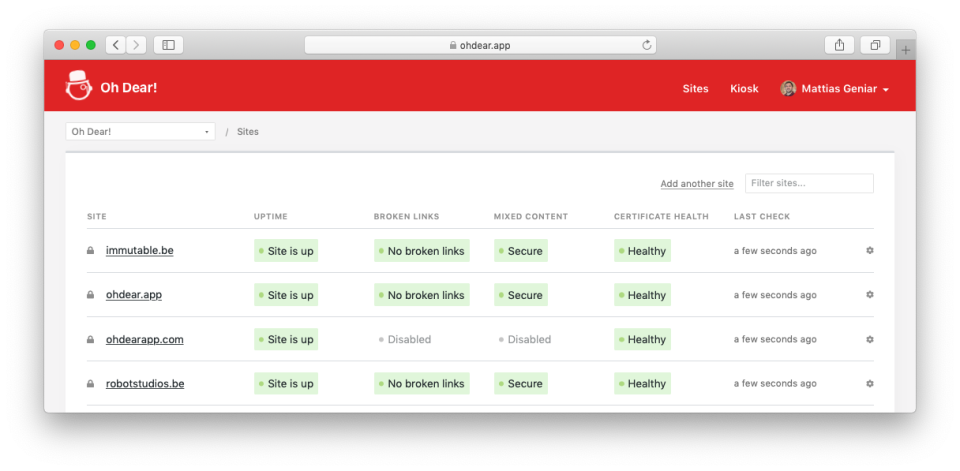Image resolution: width=960 pixels, height=471 pixels.
Task: Click Disabled broken links status for ohdearapp.com
Action: (405, 339)
